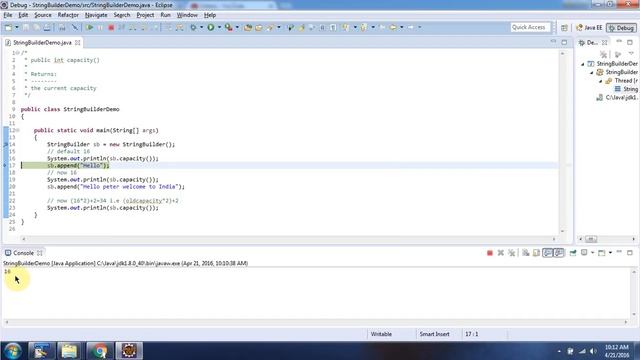
Task: Click the Quick Access search field
Action: tap(530, 27)
